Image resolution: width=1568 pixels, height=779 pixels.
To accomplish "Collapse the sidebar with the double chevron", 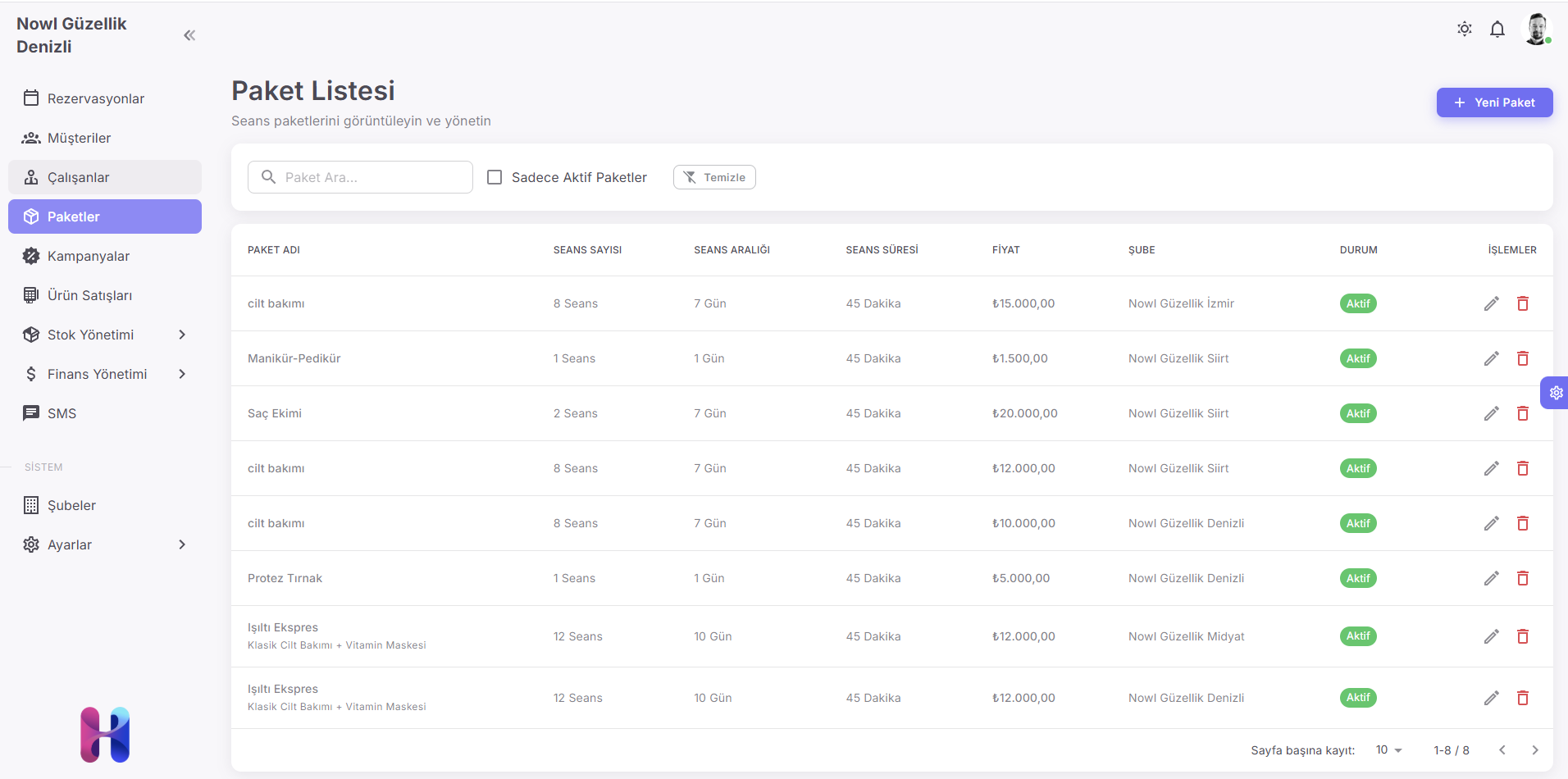I will [x=189, y=35].
